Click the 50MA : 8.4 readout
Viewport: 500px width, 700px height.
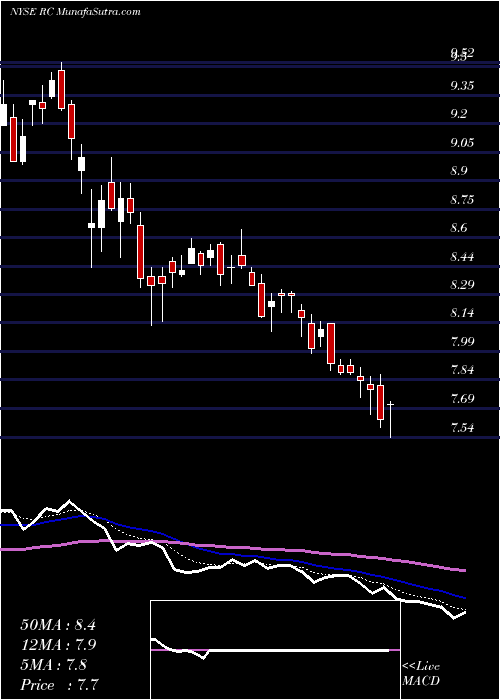pos(58,625)
